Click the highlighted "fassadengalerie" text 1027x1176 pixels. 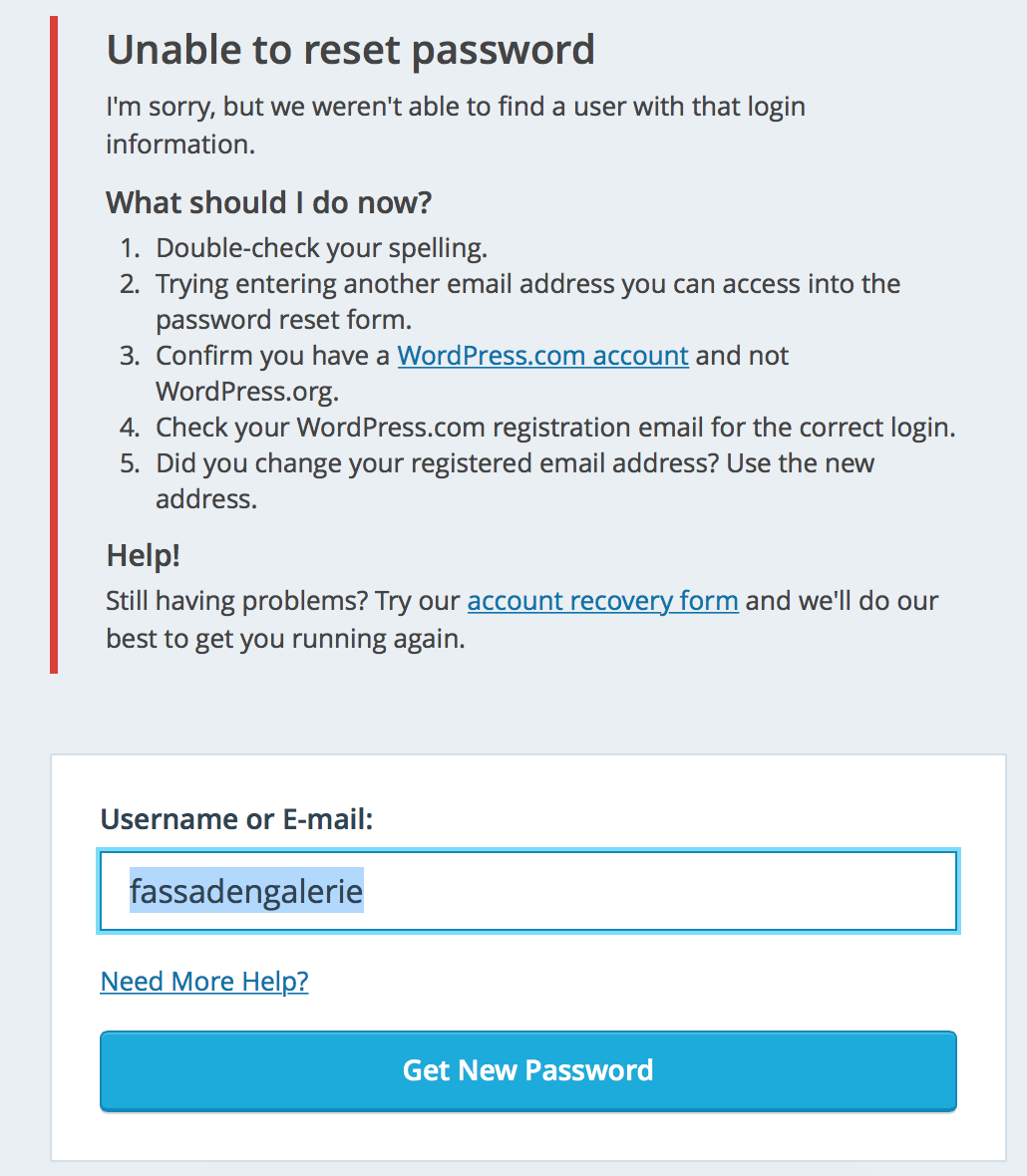246,891
